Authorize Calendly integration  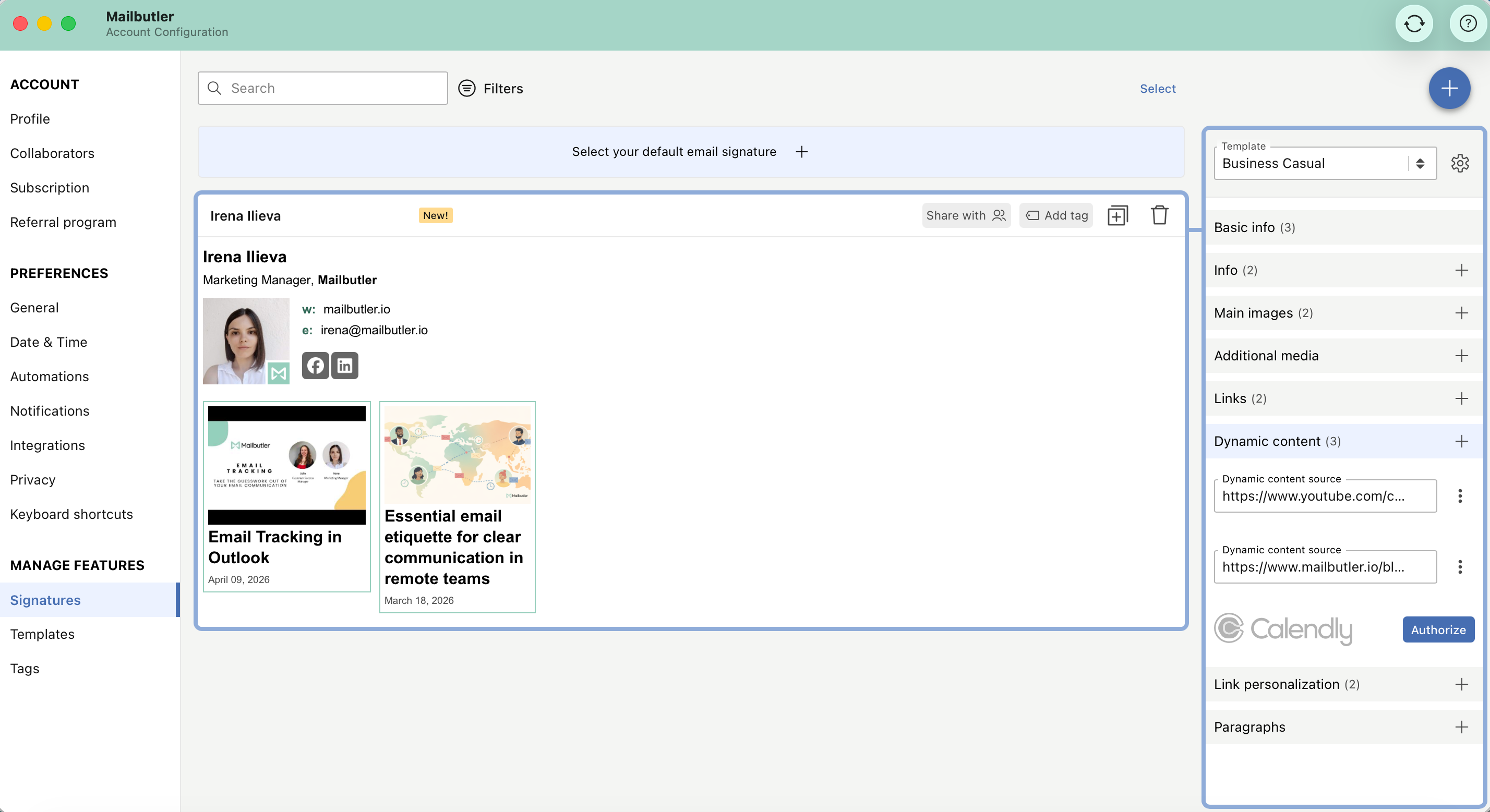1438,629
